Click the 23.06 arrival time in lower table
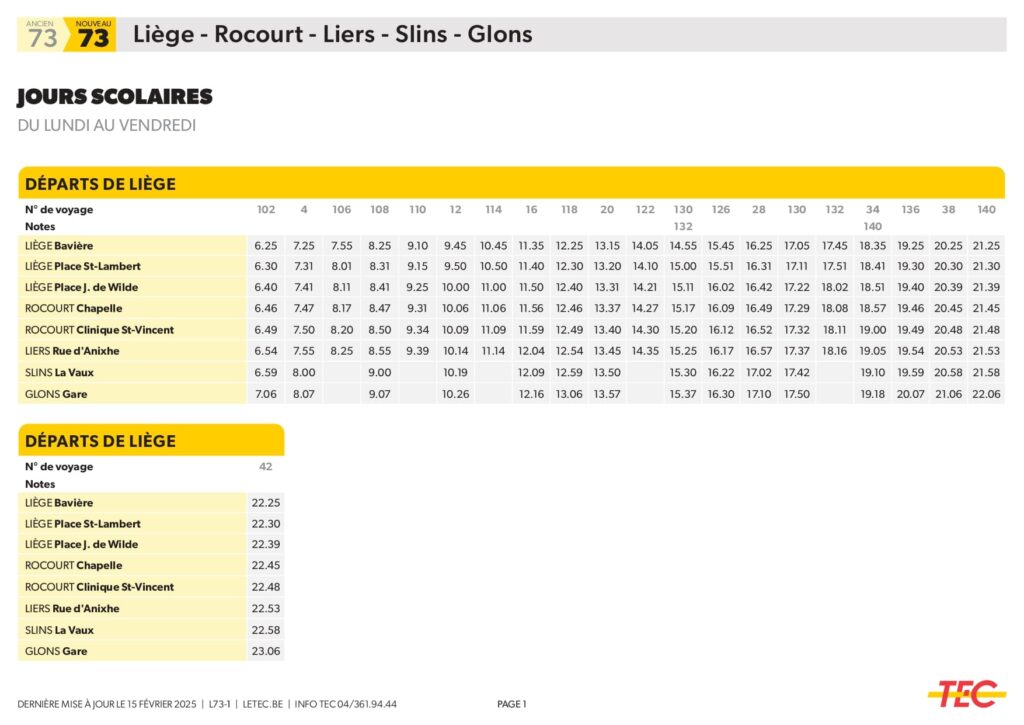Screen dimensions: 1024x725 265,651
